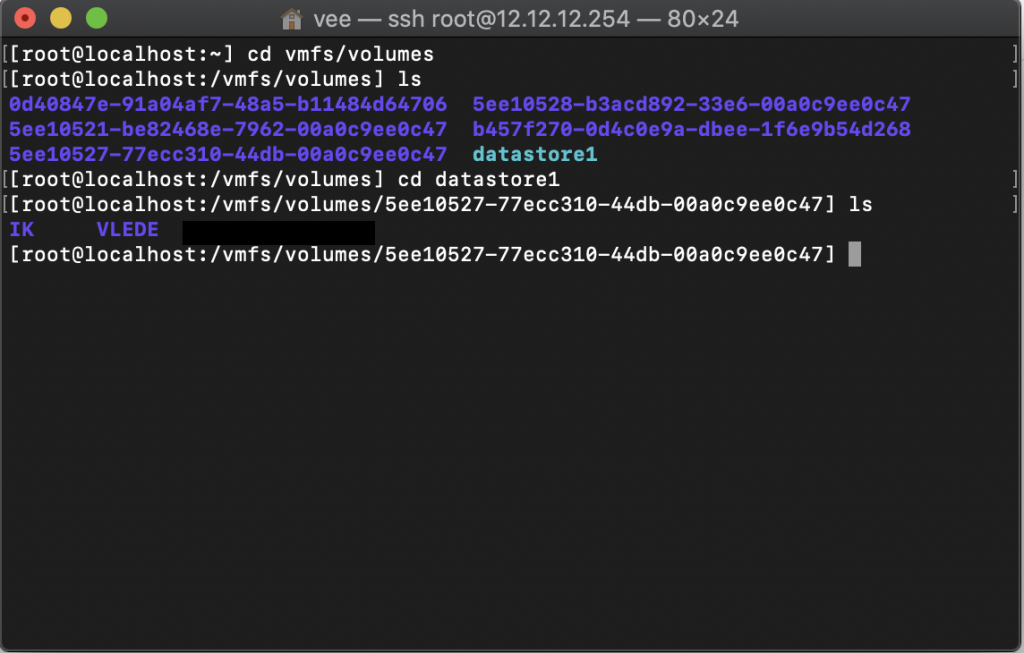The image size is (1024, 653).
Task: Click the terminal cursor block at prompt
Action: pos(854,254)
